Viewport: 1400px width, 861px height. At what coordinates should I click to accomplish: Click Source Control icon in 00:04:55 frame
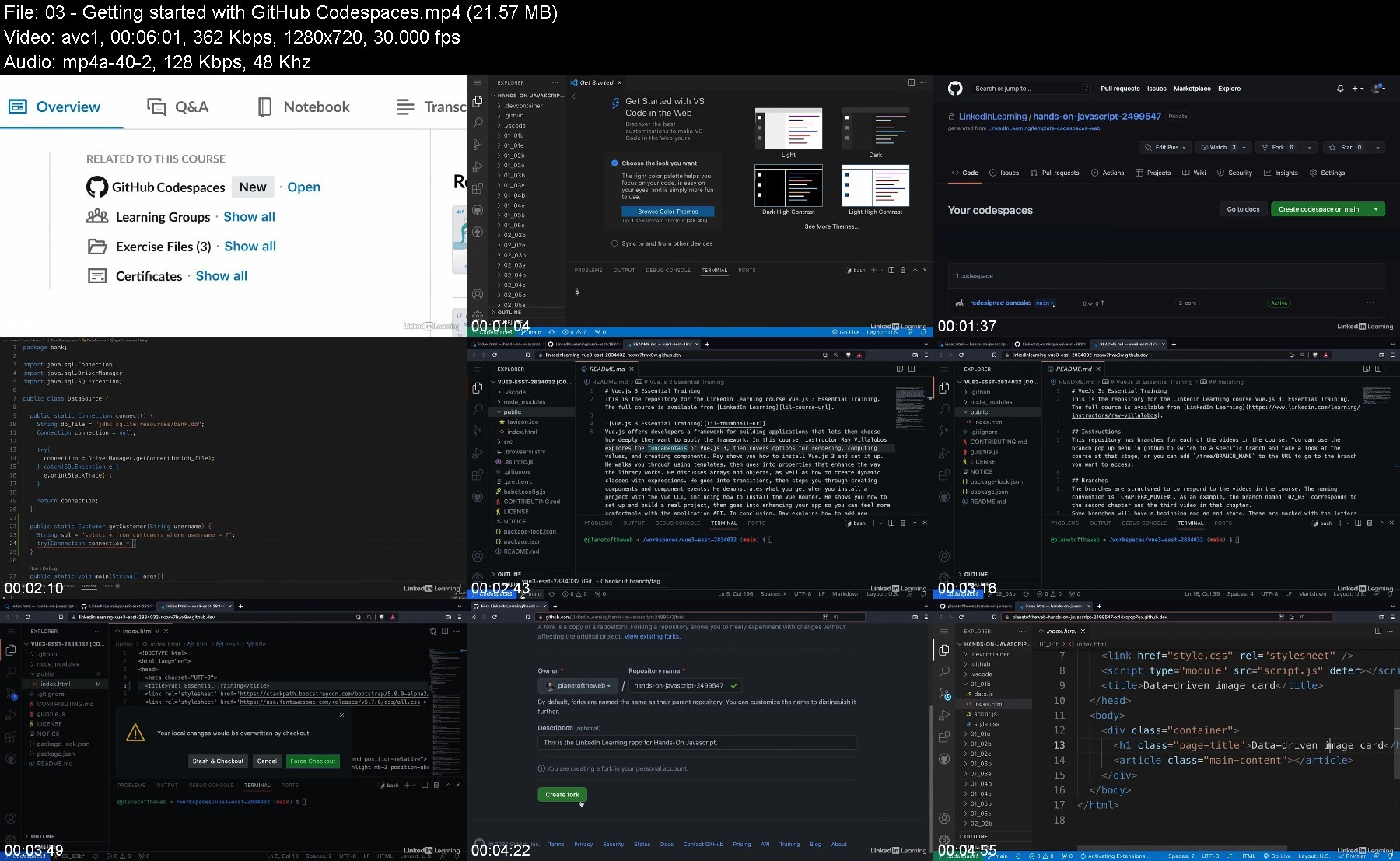tap(944, 693)
